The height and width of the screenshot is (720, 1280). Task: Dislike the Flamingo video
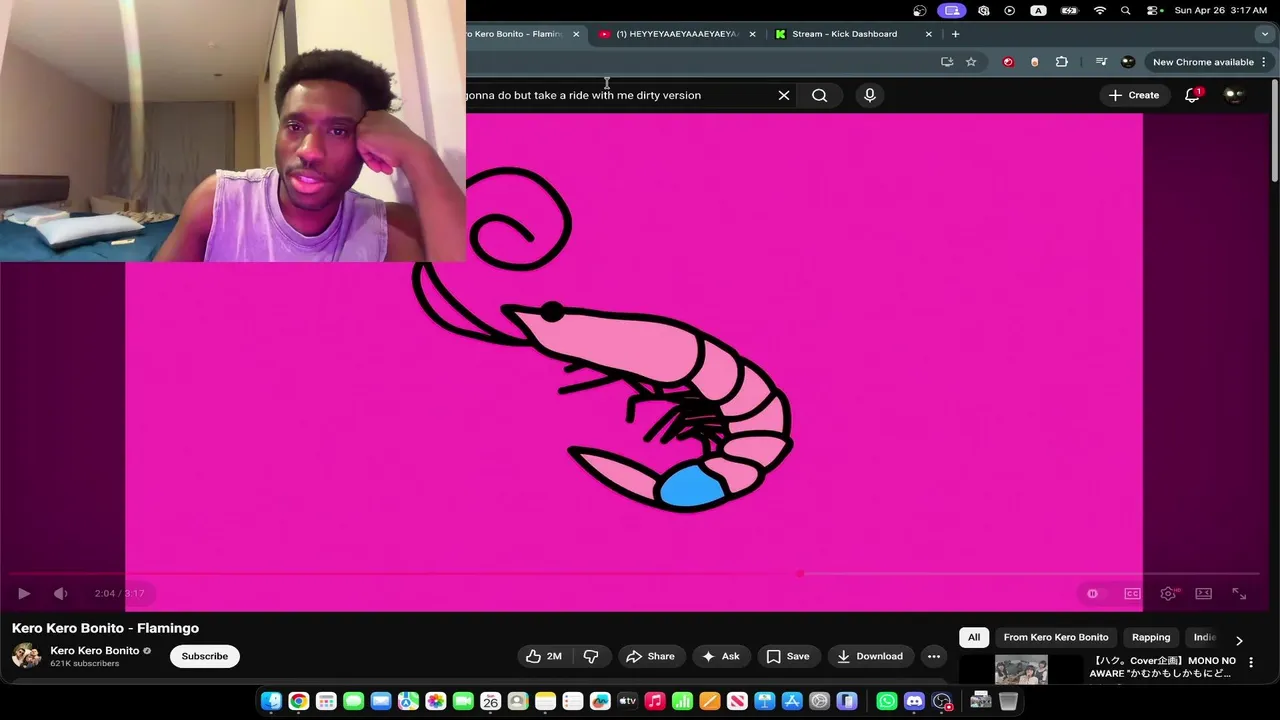coord(591,656)
